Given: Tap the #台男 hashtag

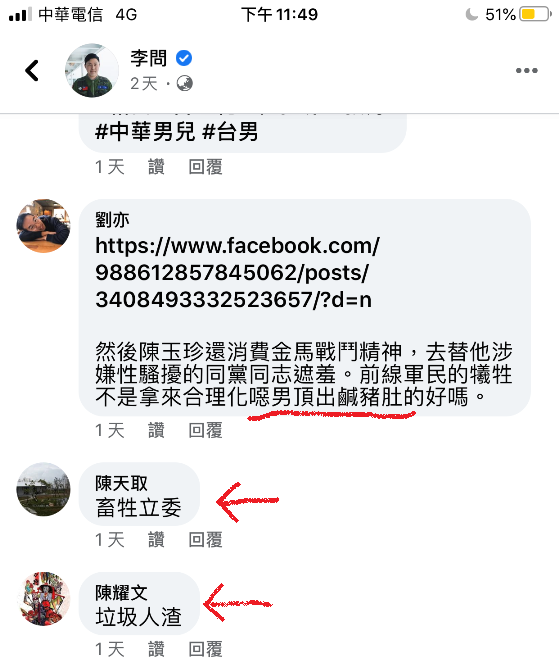Looking at the screenshot, I should click(x=230, y=132).
